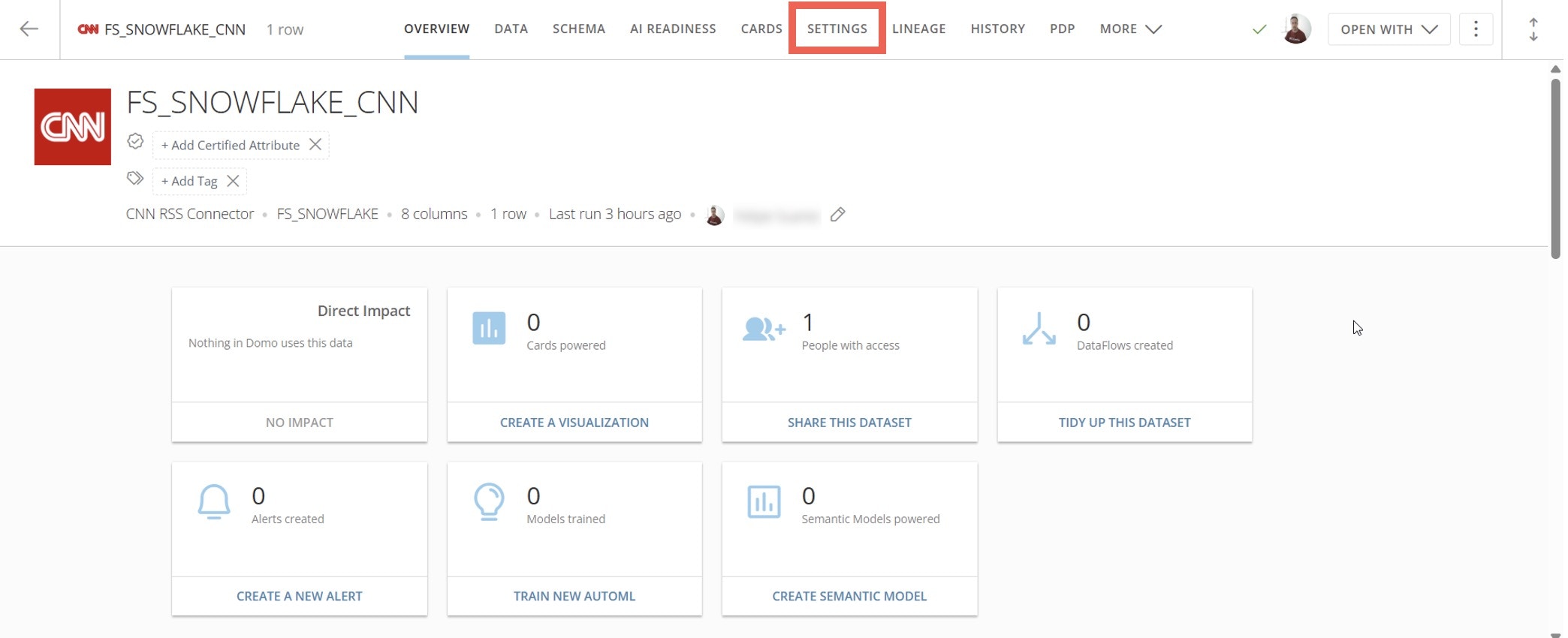Image resolution: width=1568 pixels, height=638 pixels.
Task: Click the DataFlows created icon
Action: point(1039,329)
